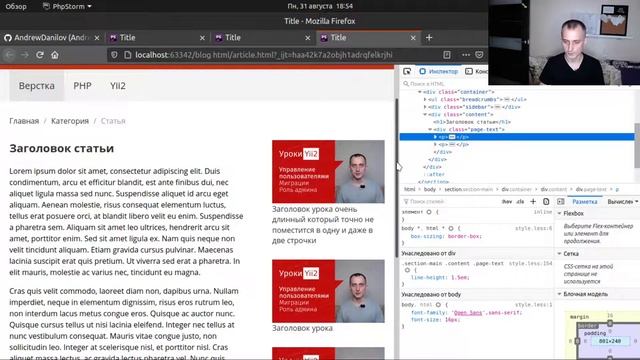640x360 pixels.
Task: Follow the Главная breadcrumb link
Action: point(24,121)
